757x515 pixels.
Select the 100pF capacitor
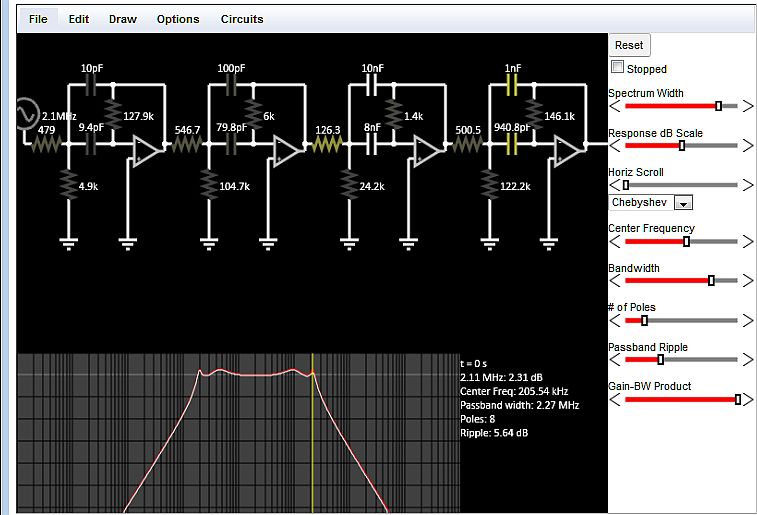point(231,85)
